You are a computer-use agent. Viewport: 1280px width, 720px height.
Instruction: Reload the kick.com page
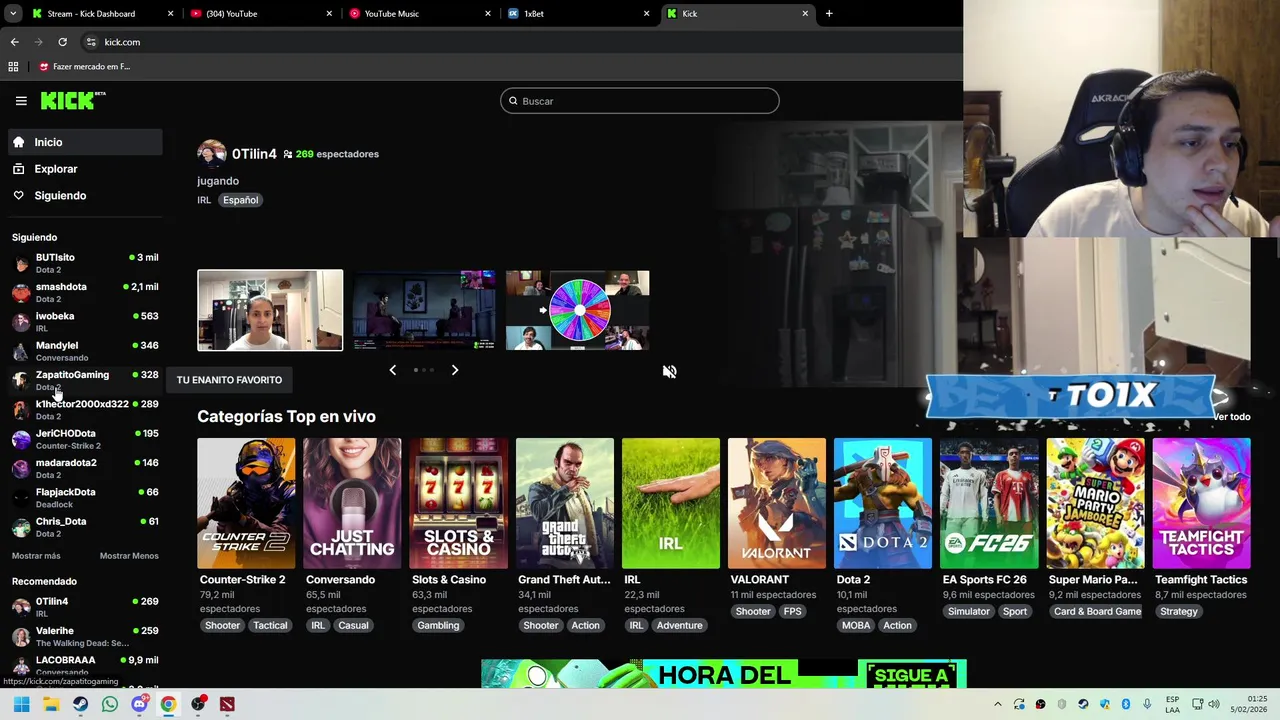pyautogui.click(x=62, y=42)
